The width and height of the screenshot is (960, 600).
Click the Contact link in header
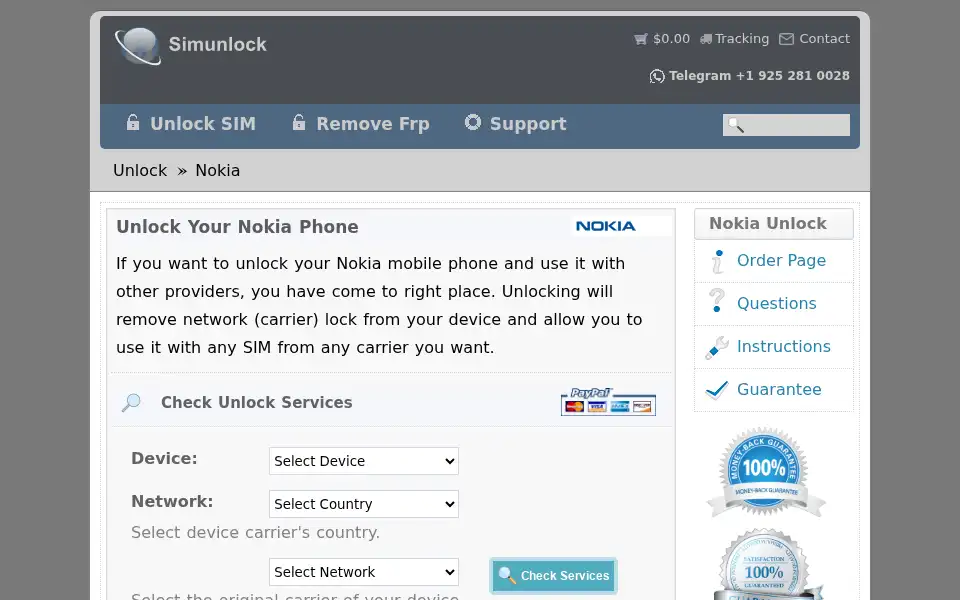pos(824,39)
